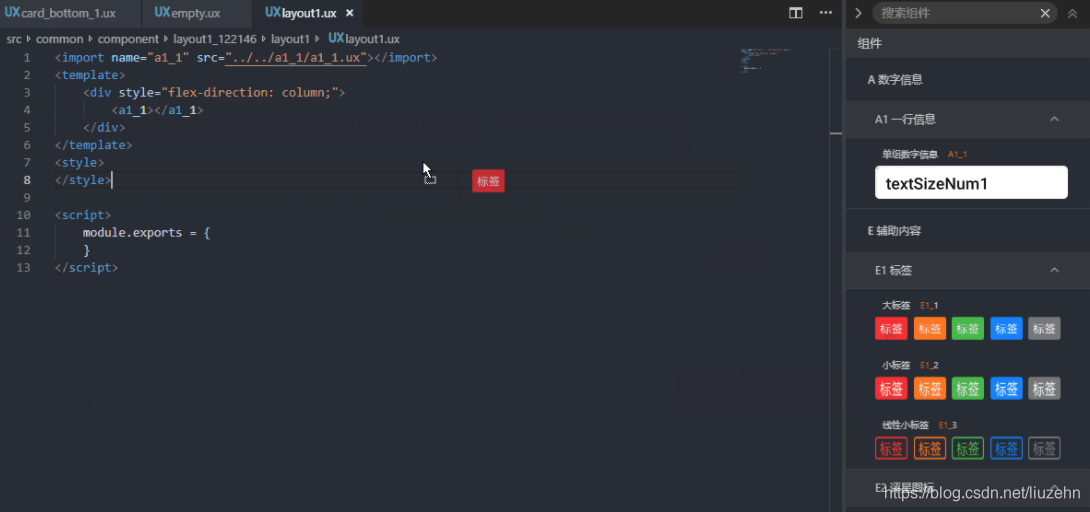Select the E 辅助内容 category header

(x=968, y=231)
